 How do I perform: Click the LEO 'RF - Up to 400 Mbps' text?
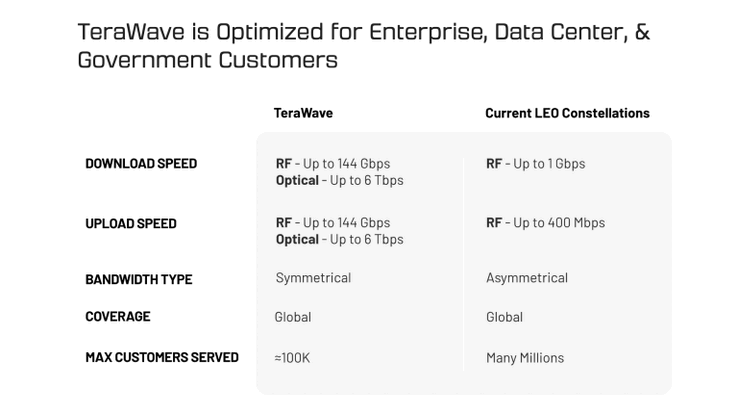tap(545, 222)
